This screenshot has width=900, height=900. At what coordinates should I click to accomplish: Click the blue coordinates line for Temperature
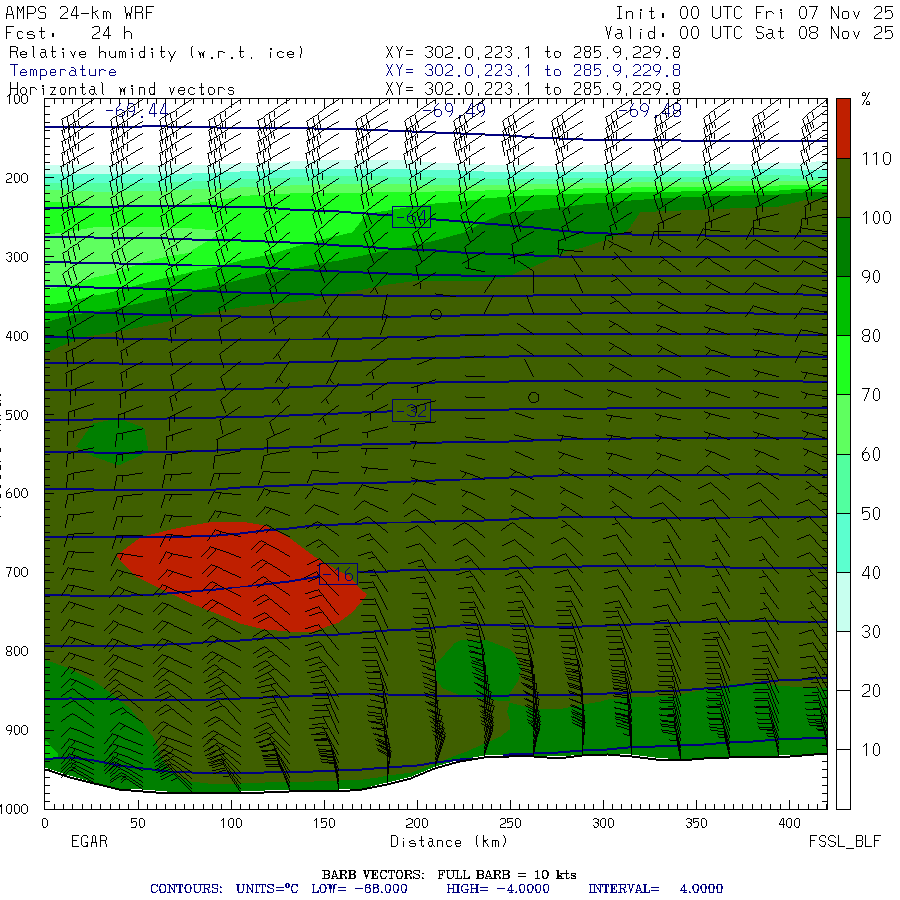tap(533, 71)
